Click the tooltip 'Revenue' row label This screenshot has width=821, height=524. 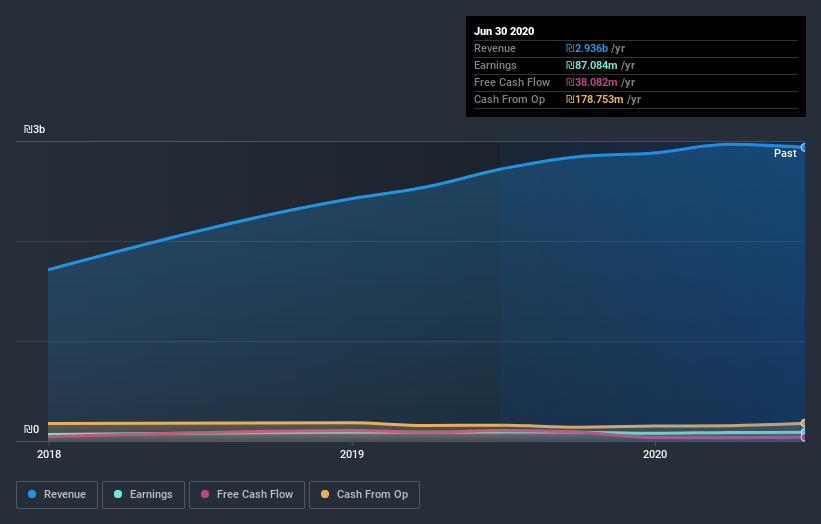tap(495, 48)
